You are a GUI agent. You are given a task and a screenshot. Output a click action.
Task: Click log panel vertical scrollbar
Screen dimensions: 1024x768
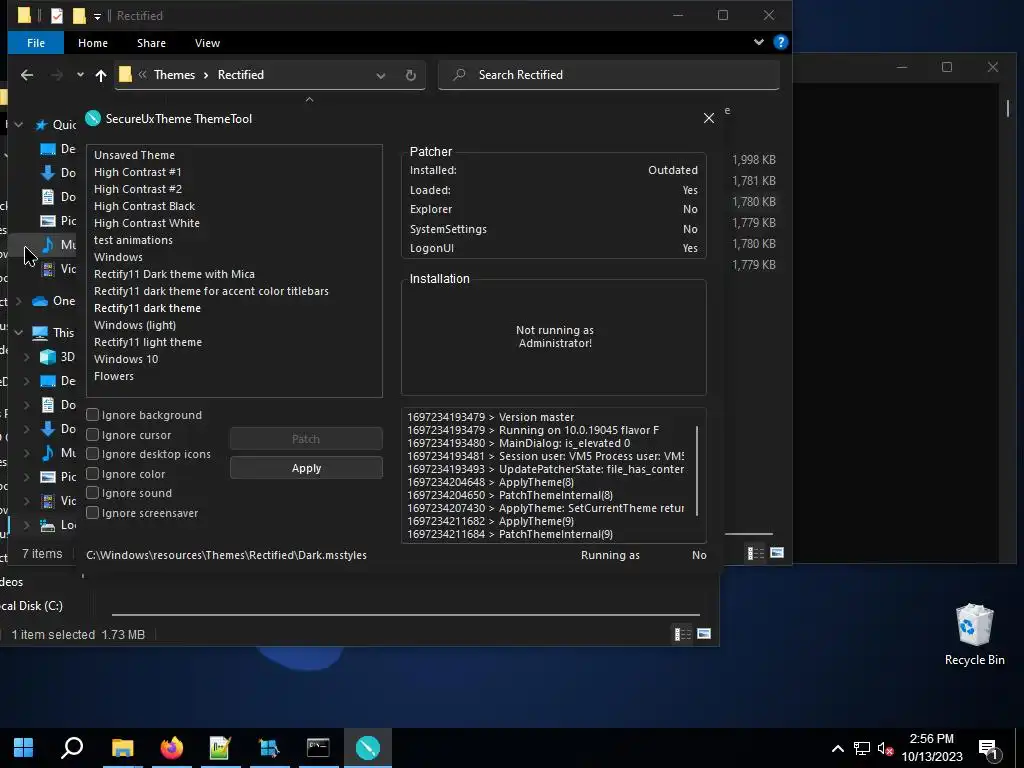tap(697, 470)
